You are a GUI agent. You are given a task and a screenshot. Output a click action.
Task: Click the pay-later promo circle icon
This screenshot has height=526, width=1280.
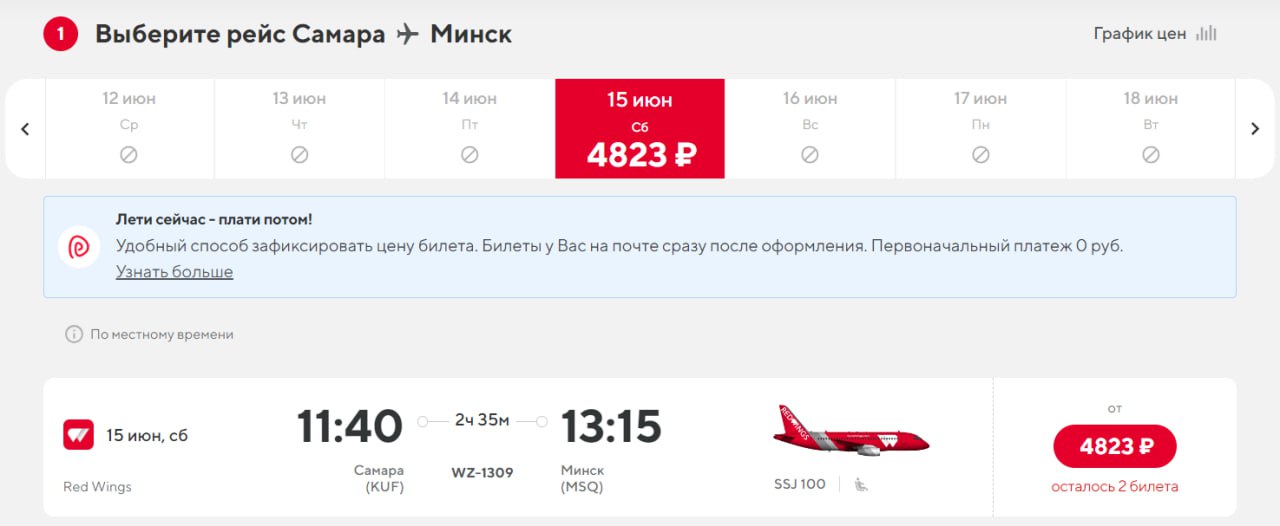coord(79,247)
